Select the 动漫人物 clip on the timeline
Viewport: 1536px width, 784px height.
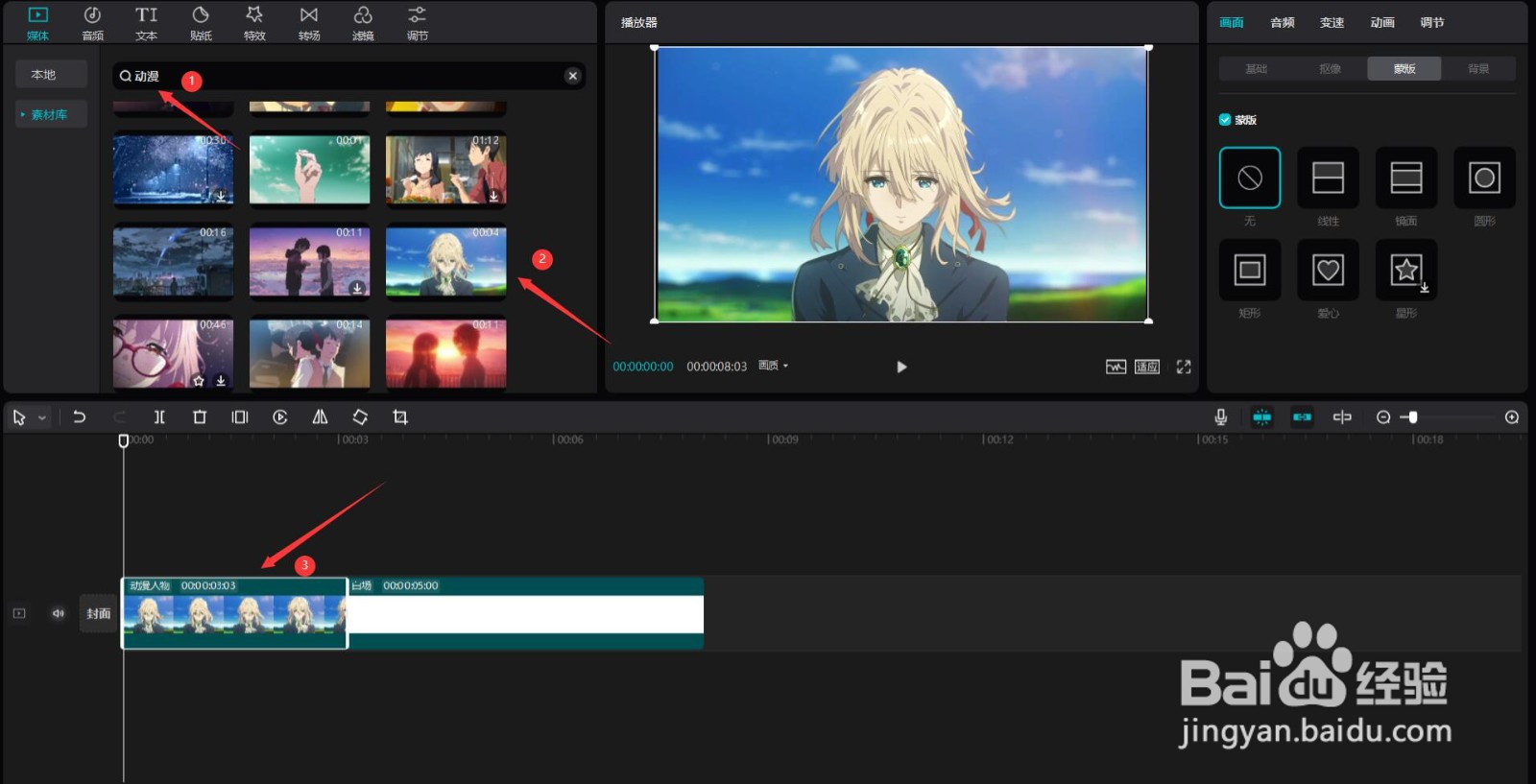click(234, 613)
